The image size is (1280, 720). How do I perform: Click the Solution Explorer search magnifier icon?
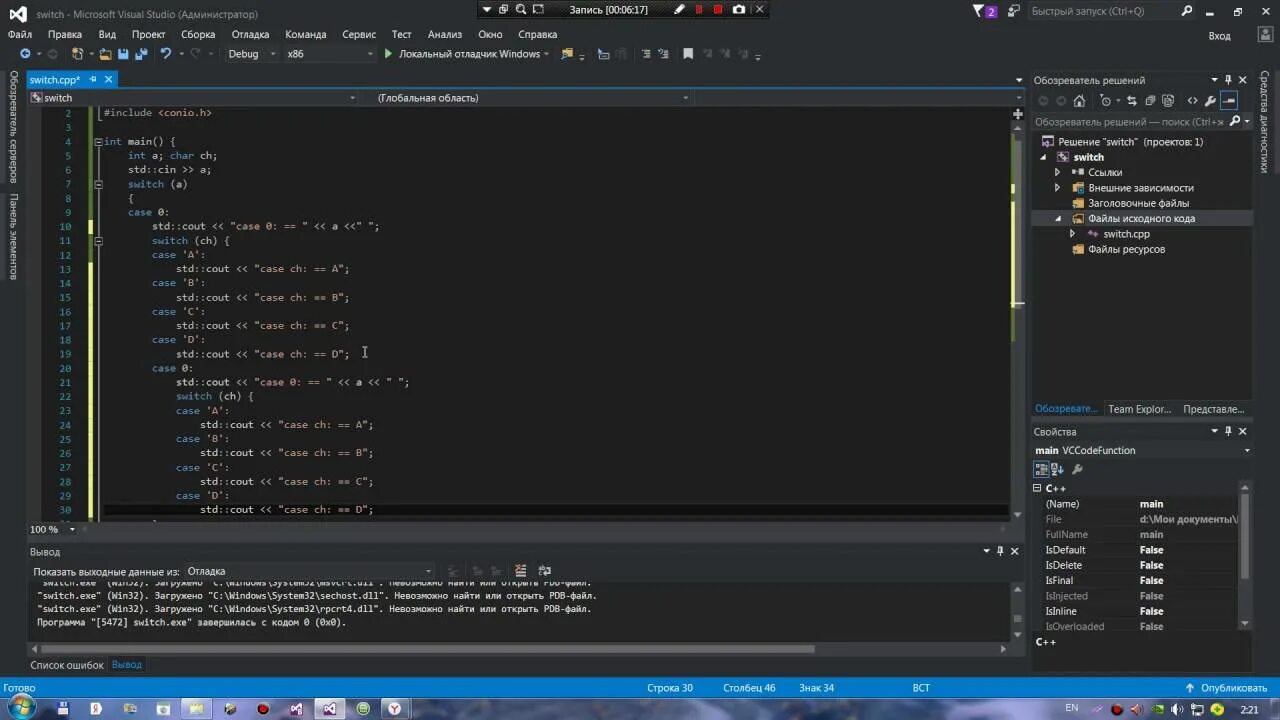1235,122
